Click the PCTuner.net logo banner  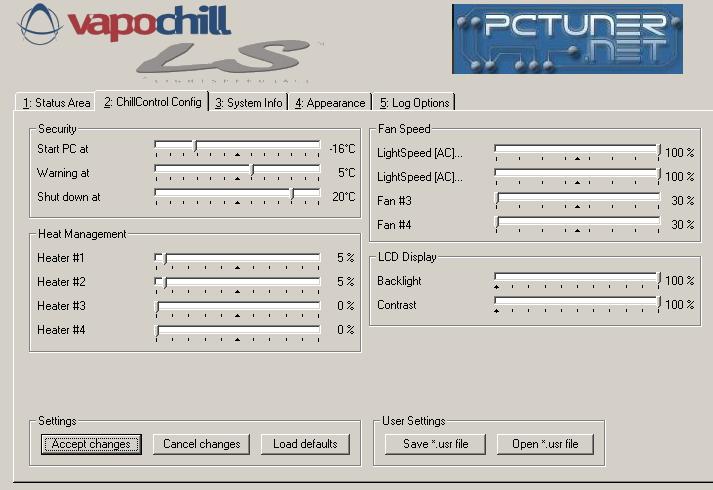pyautogui.click(x=567, y=39)
